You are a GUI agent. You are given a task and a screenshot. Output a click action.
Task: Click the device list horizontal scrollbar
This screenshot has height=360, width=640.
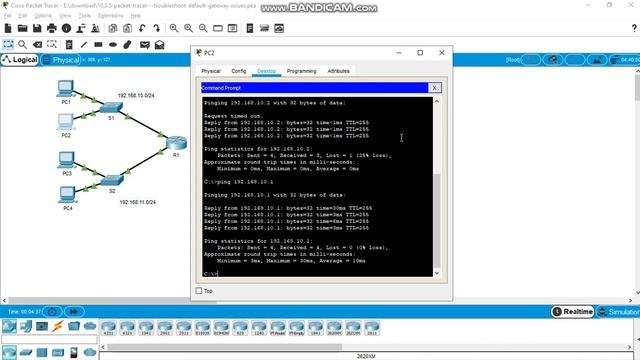point(224,347)
